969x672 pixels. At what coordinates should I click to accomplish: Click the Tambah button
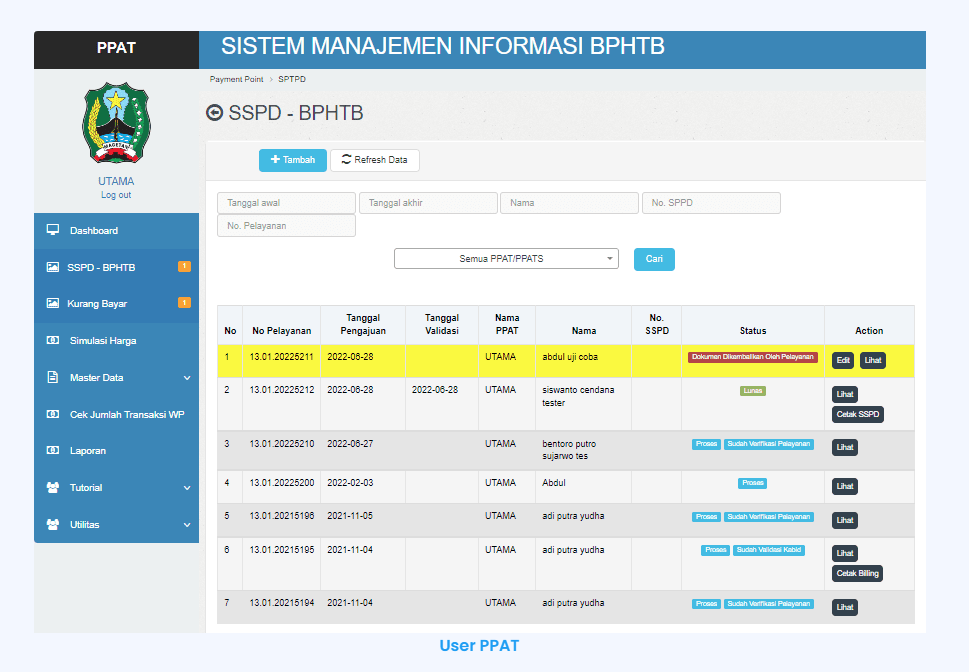point(293,160)
